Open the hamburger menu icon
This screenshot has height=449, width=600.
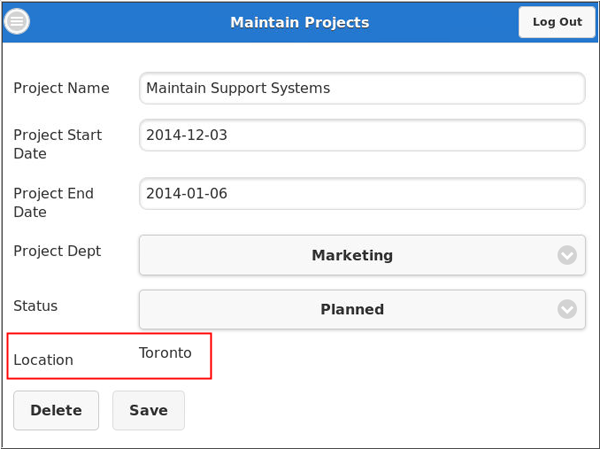[17, 22]
